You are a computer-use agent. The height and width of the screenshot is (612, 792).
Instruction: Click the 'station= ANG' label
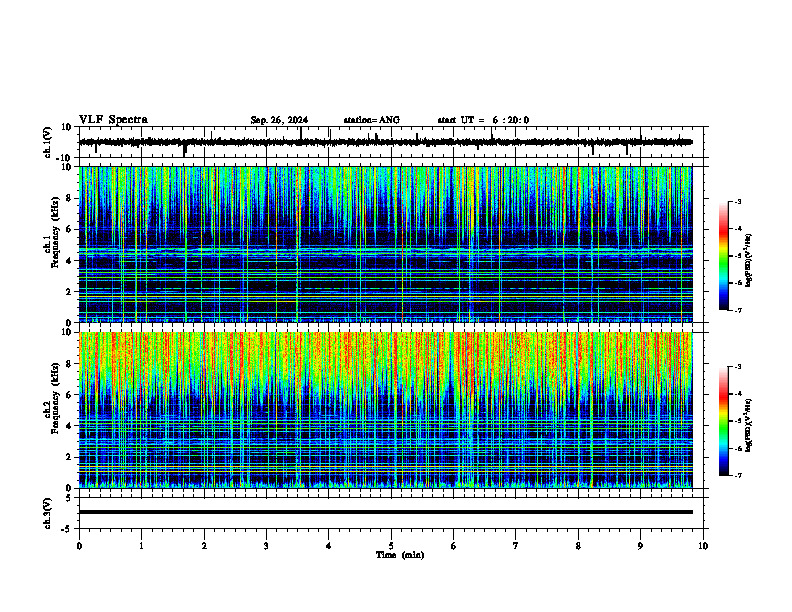click(372, 120)
